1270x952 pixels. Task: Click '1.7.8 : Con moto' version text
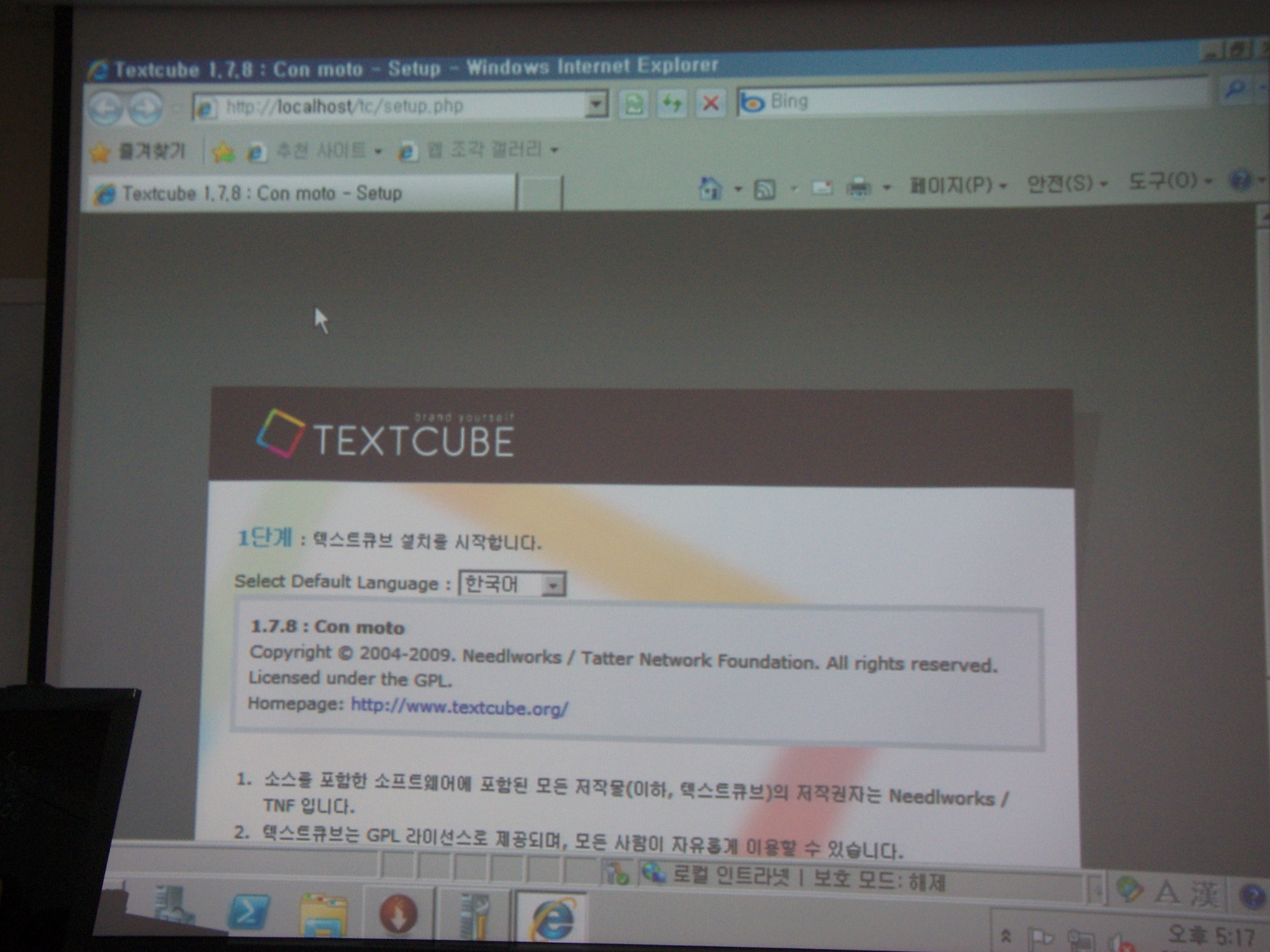pyautogui.click(x=327, y=627)
